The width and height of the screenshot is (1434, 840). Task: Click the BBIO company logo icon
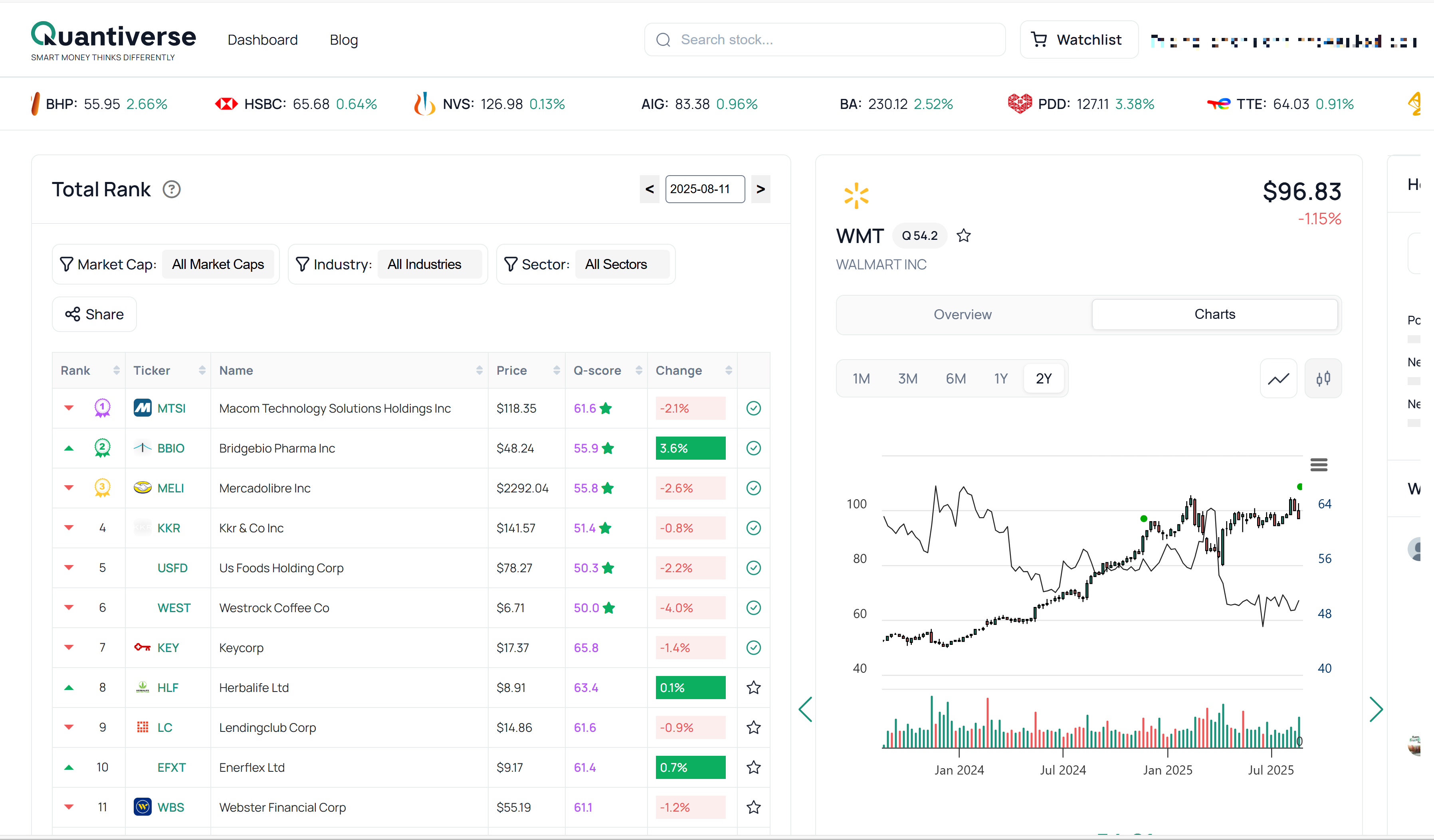coord(142,448)
